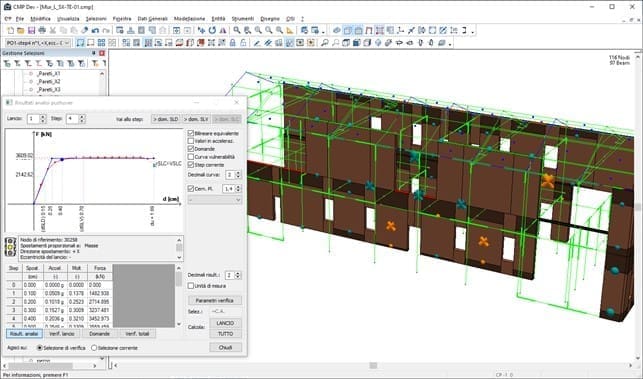Close the Gestione Selezioni panel
This screenshot has width=643, height=379.
(x=102, y=53)
